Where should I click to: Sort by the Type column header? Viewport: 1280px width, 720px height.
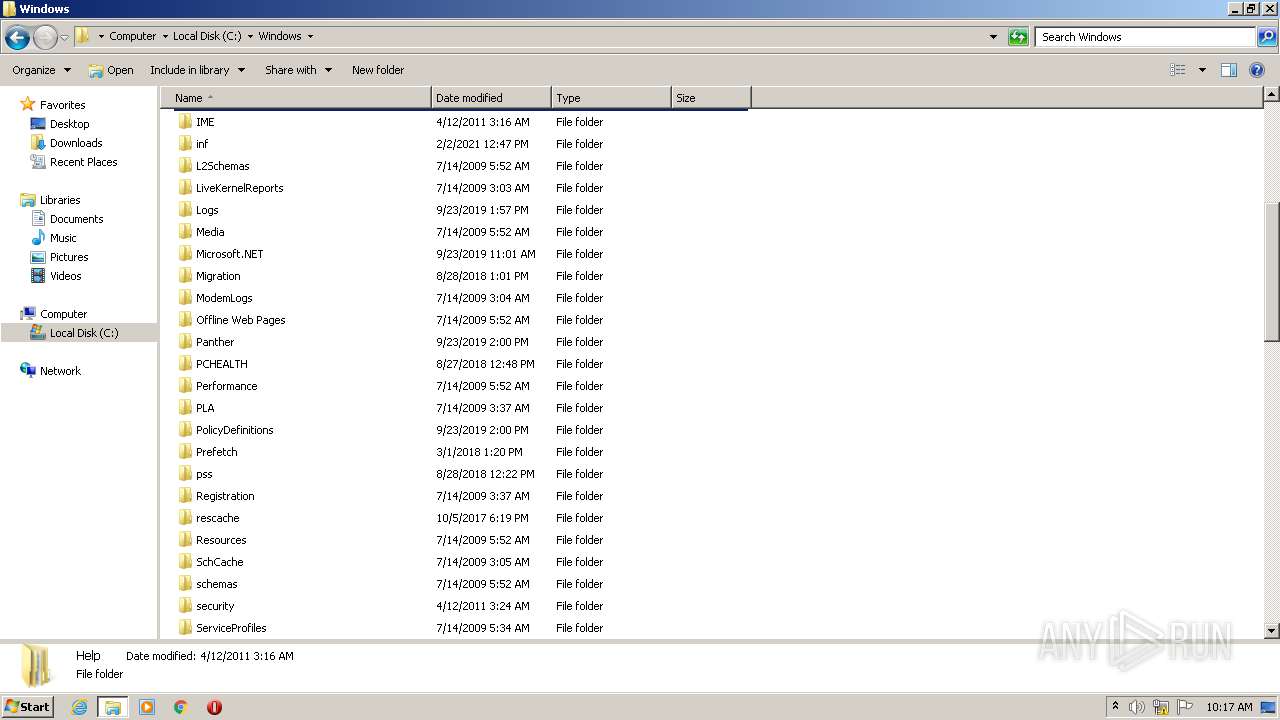pos(611,98)
